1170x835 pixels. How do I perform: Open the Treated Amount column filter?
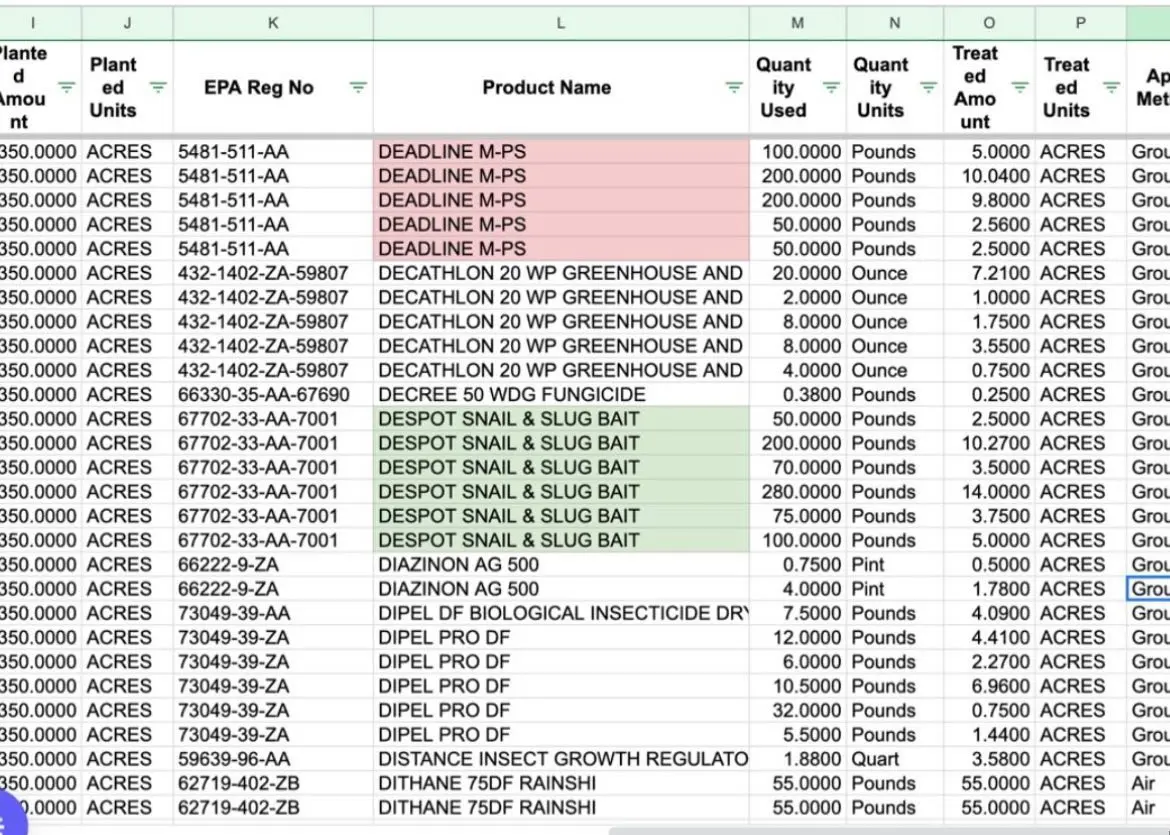pos(1020,87)
